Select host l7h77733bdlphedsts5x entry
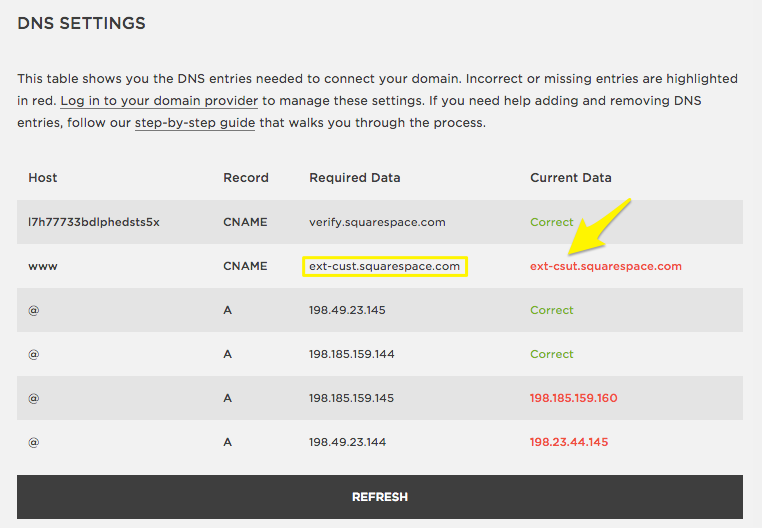 click(94, 222)
